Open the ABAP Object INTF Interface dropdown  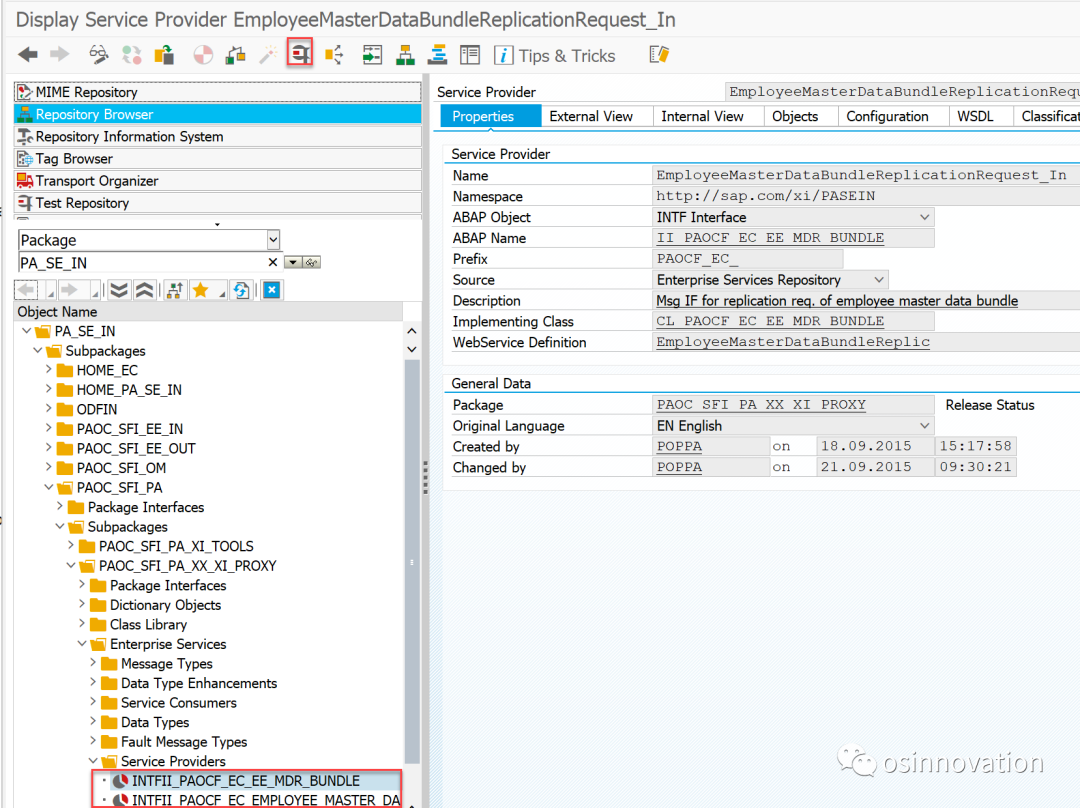coord(924,217)
